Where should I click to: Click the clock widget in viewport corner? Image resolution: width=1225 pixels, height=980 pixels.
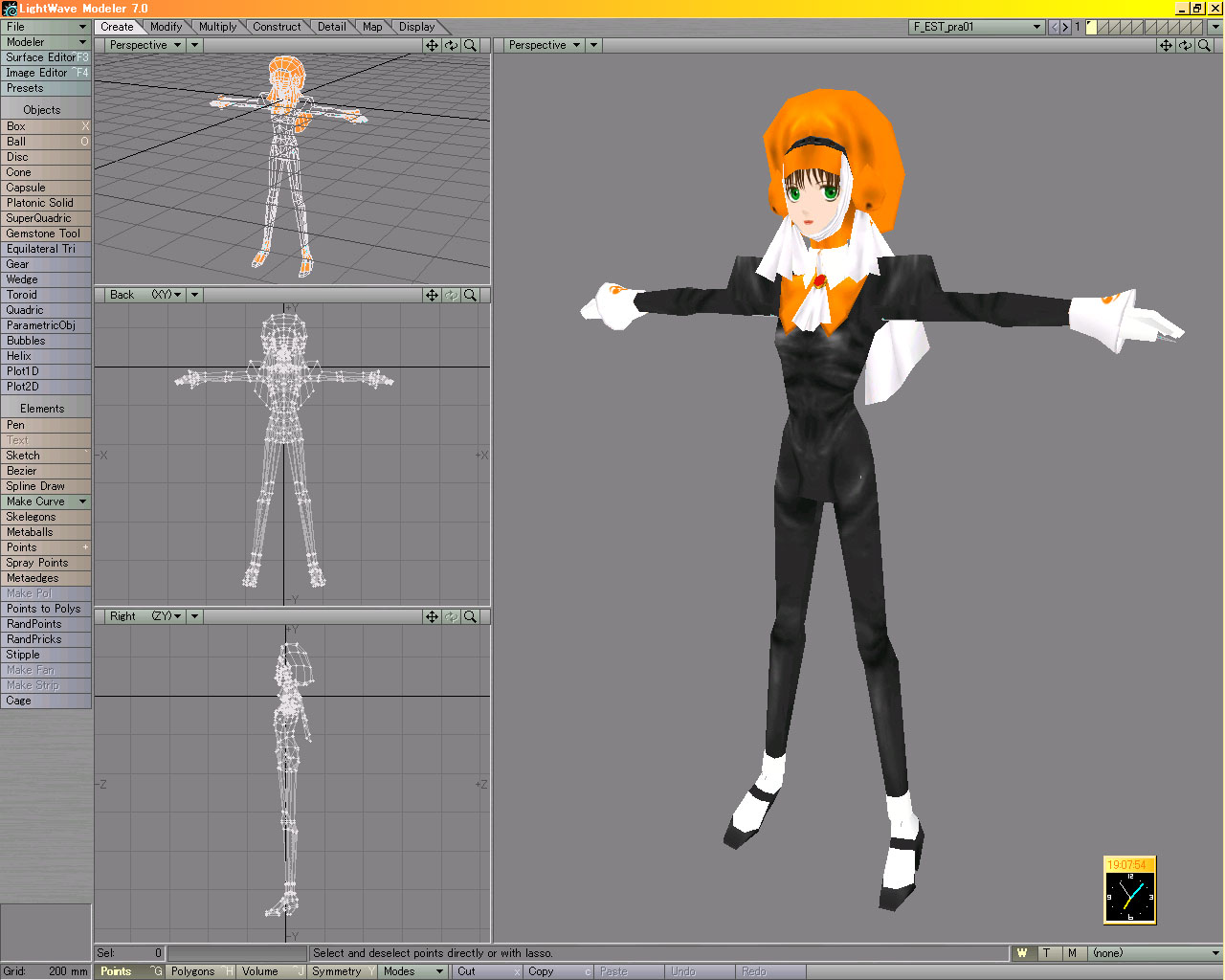1129,890
